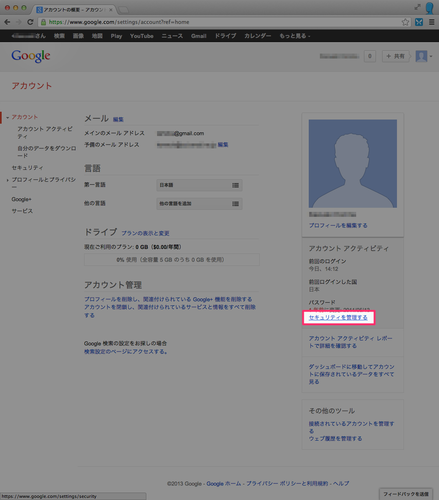Open the 第一言語 日本語 dropdown

[199, 185]
